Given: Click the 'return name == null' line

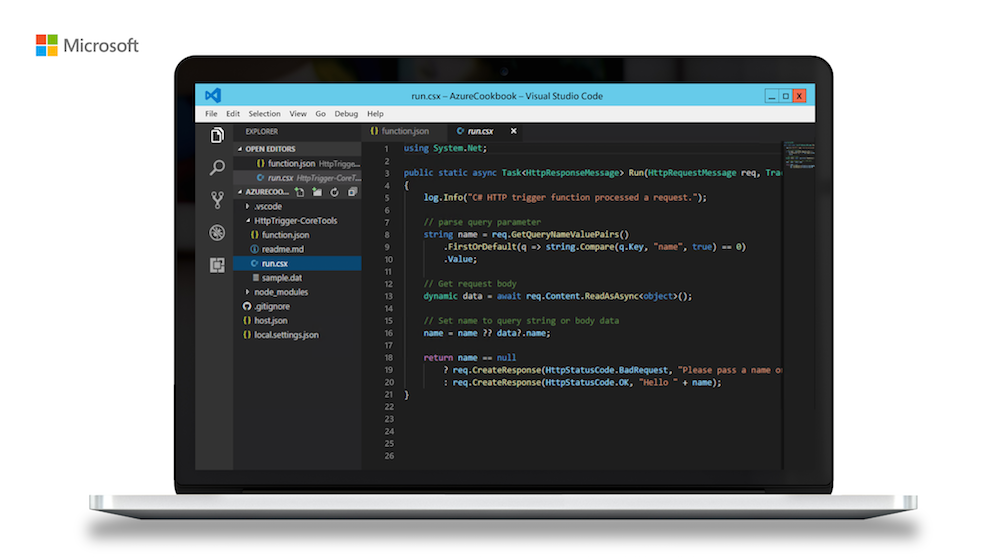Looking at the screenshot, I should pyautogui.click(x=470, y=358).
